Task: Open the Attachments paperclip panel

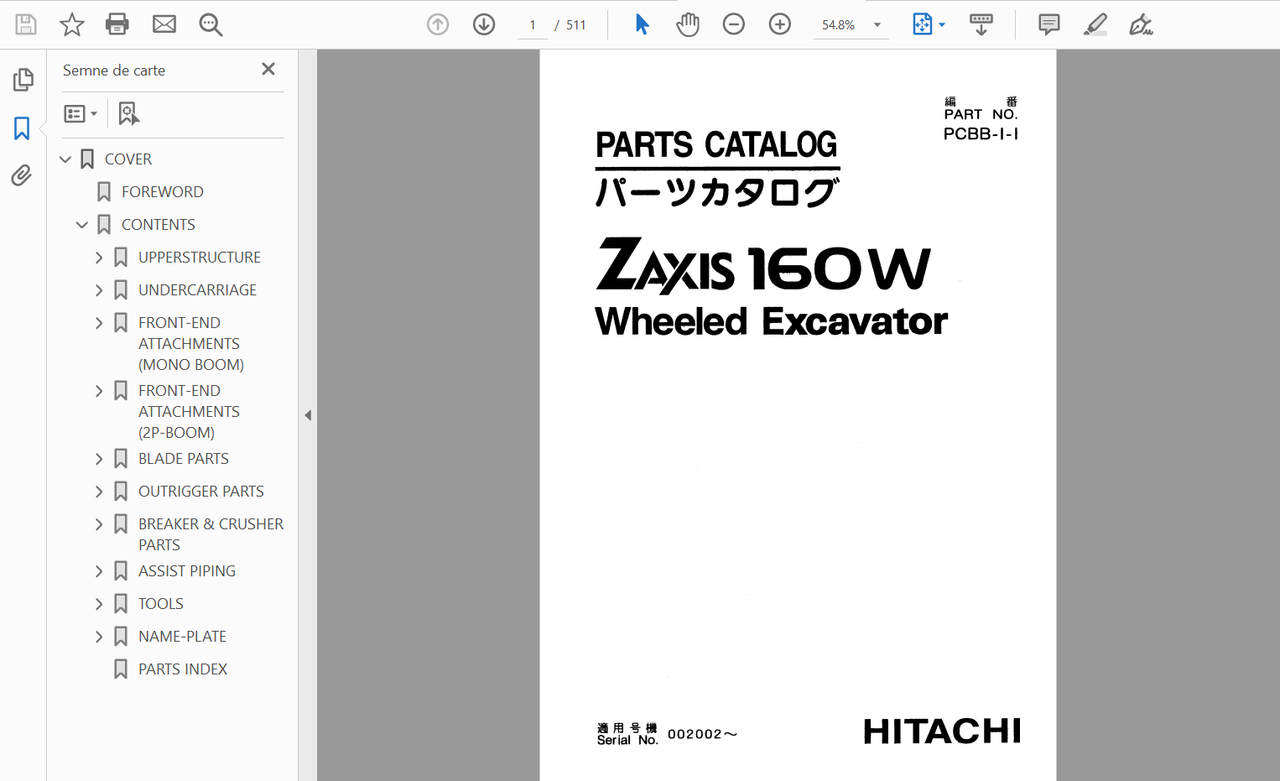Action: 22,176
